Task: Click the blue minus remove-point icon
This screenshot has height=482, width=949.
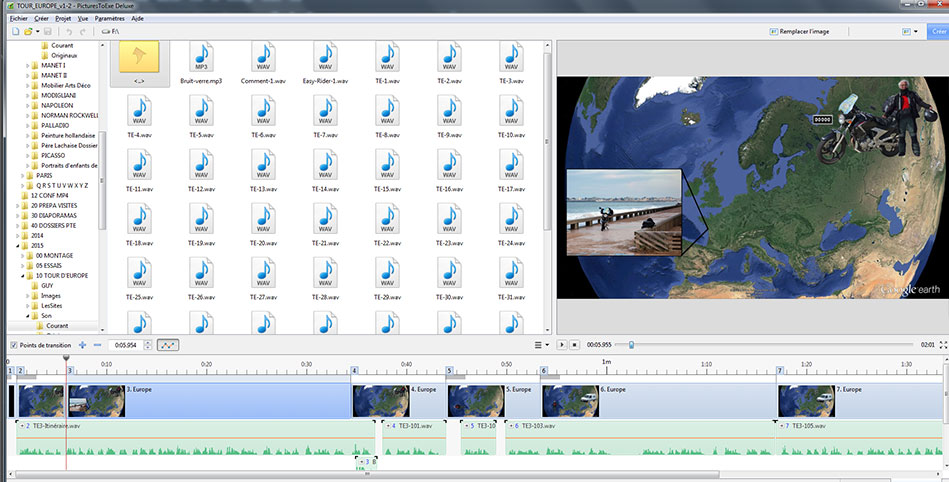Action: pos(97,345)
